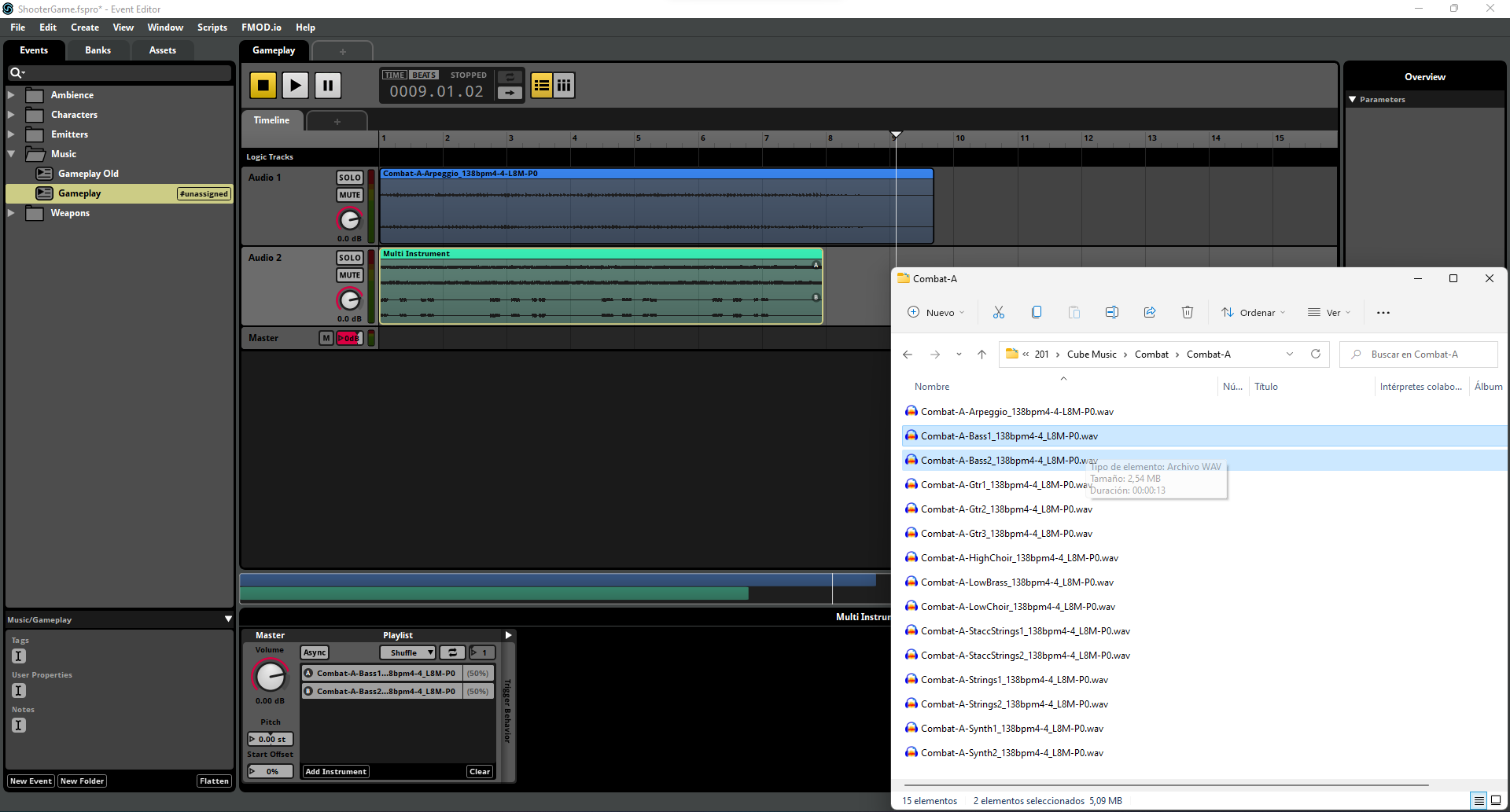This screenshot has width=1510, height=812.
Task: Collapse the Parameters section in Overview
Action: click(1353, 100)
